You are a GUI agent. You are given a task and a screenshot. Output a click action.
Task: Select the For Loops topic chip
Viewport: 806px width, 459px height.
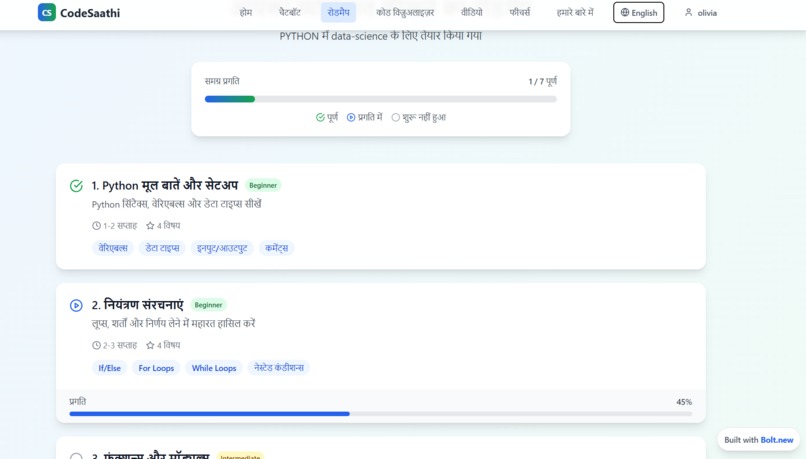156,368
